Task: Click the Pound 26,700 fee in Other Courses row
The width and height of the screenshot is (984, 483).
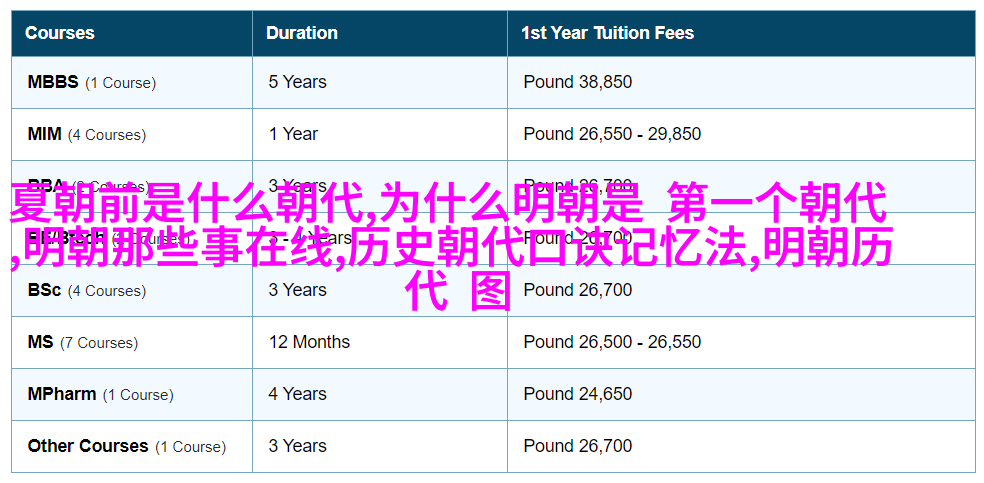Action: pos(578,447)
